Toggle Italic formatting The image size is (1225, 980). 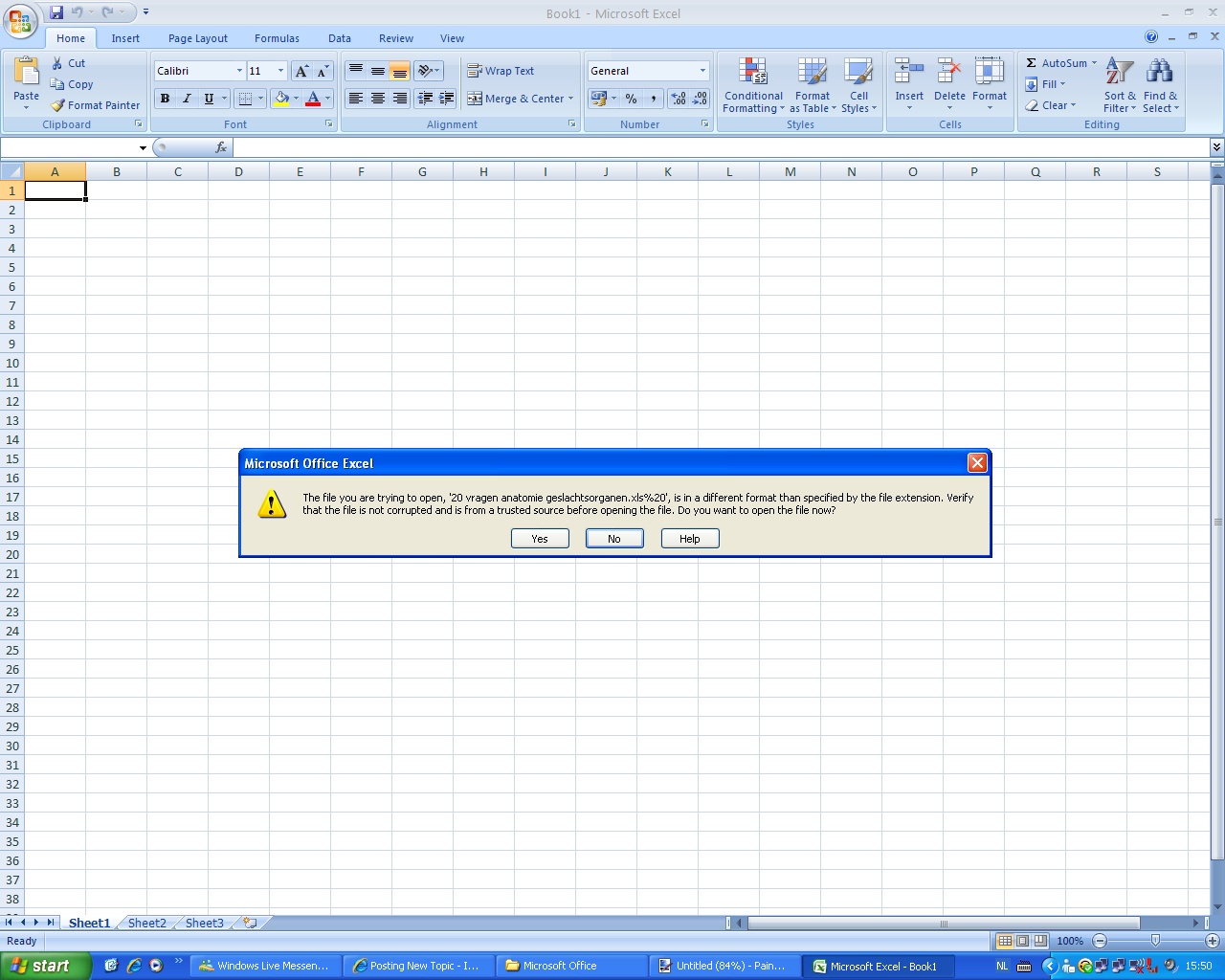pyautogui.click(x=187, y=99)
